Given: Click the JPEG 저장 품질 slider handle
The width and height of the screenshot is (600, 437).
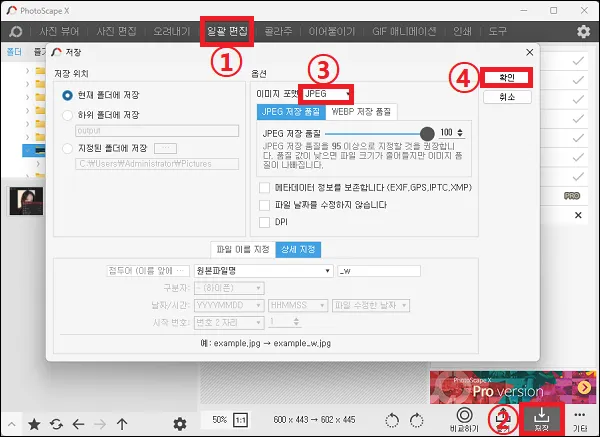Looking at the screenshot, I should (x=427, y=134).
